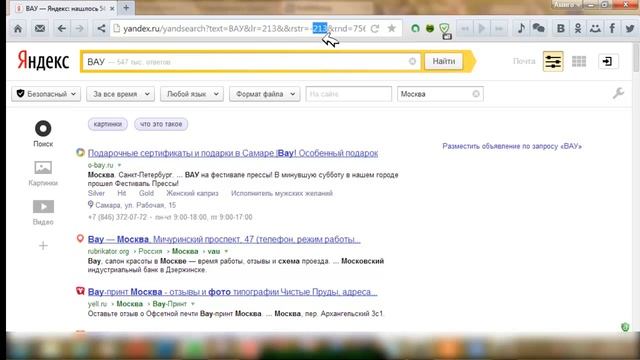This screenshot has width=640, height=360.
Task: Open the chat bubbles icon
Action: (539, 28)
